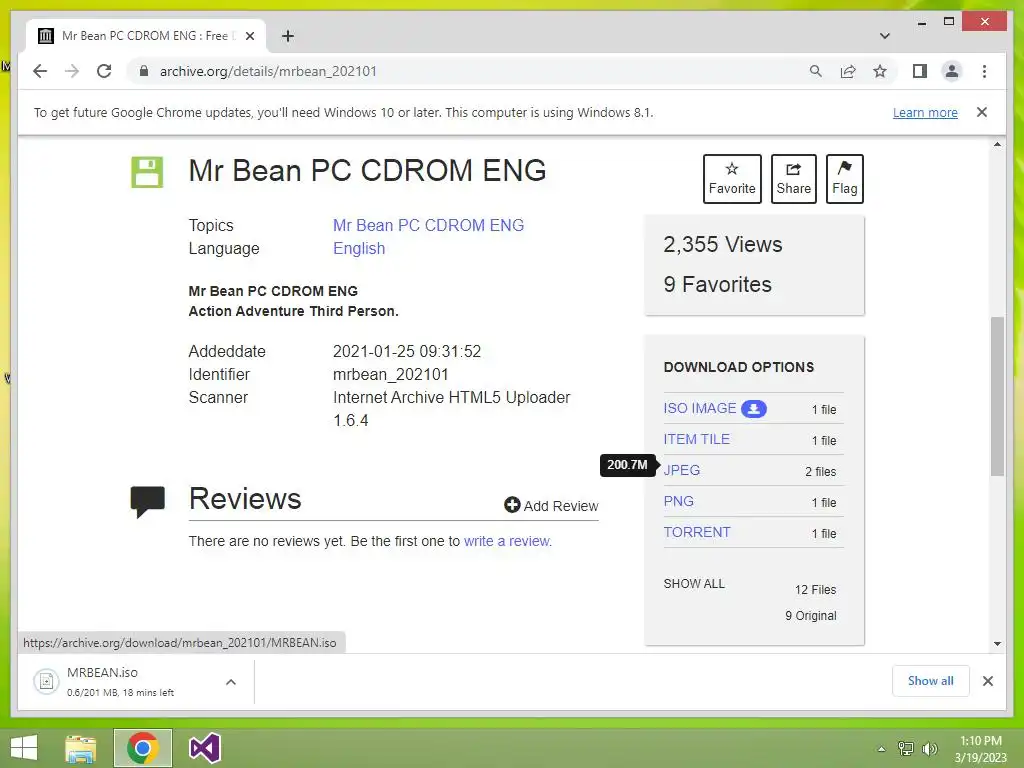
Task: Click the Share button
Action: pos(793,179)
